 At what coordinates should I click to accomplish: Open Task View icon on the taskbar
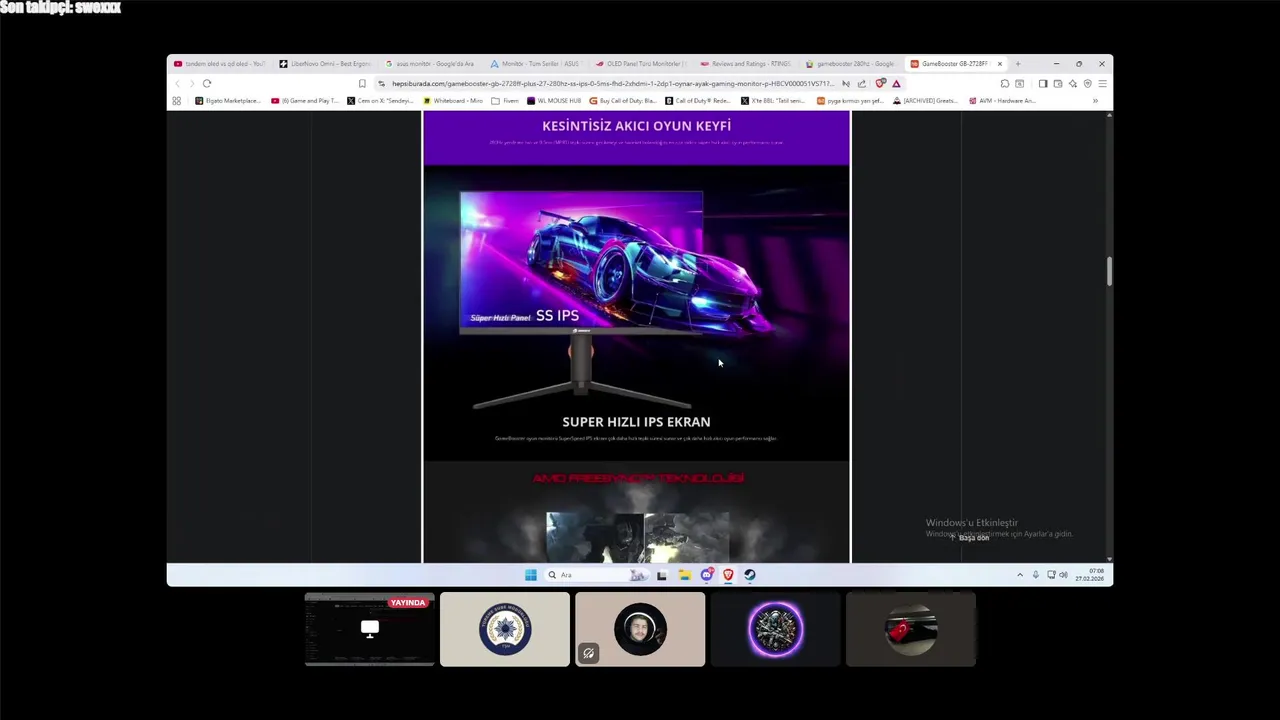662,575
